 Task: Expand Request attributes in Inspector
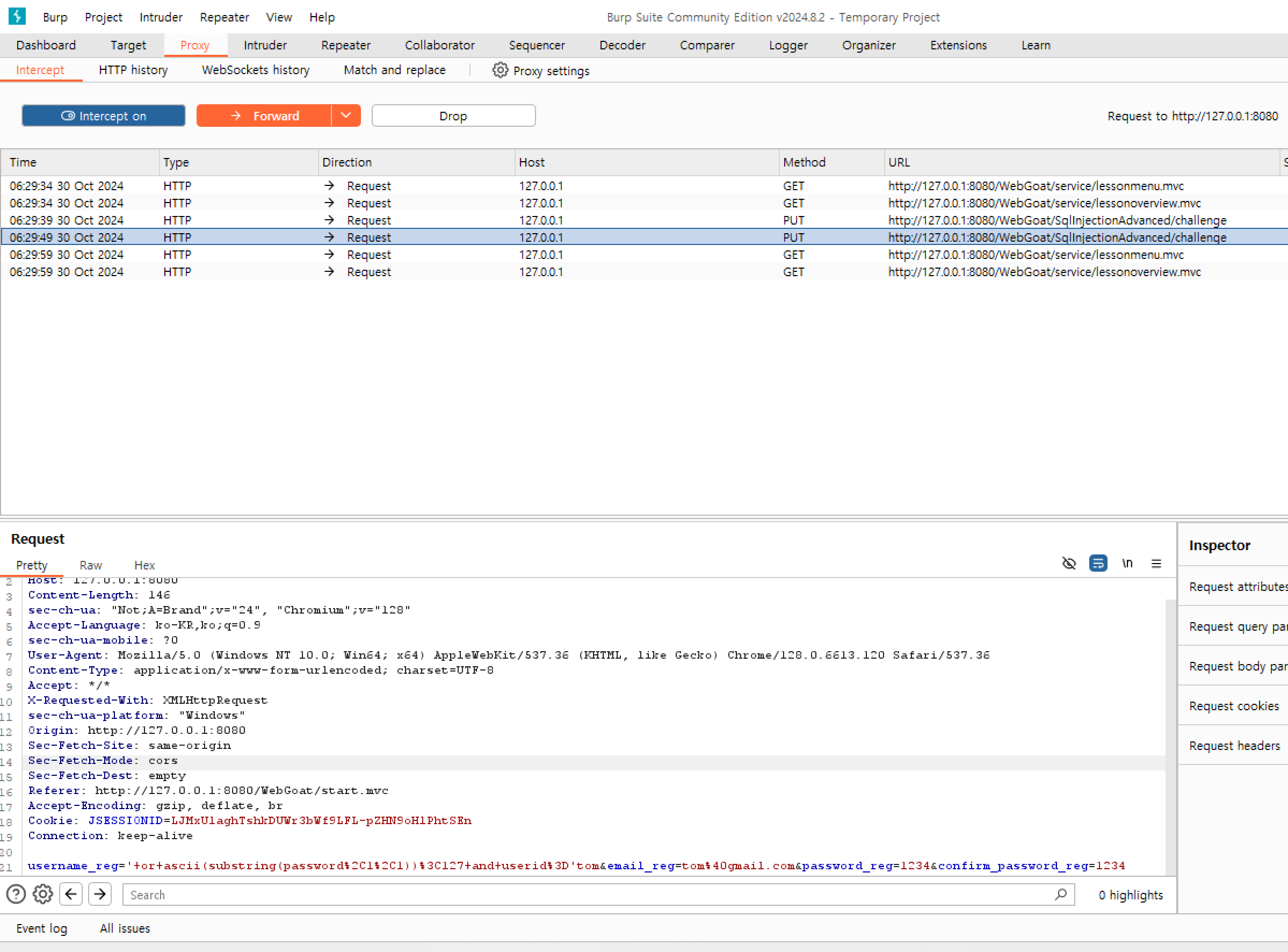(1233, 586)
